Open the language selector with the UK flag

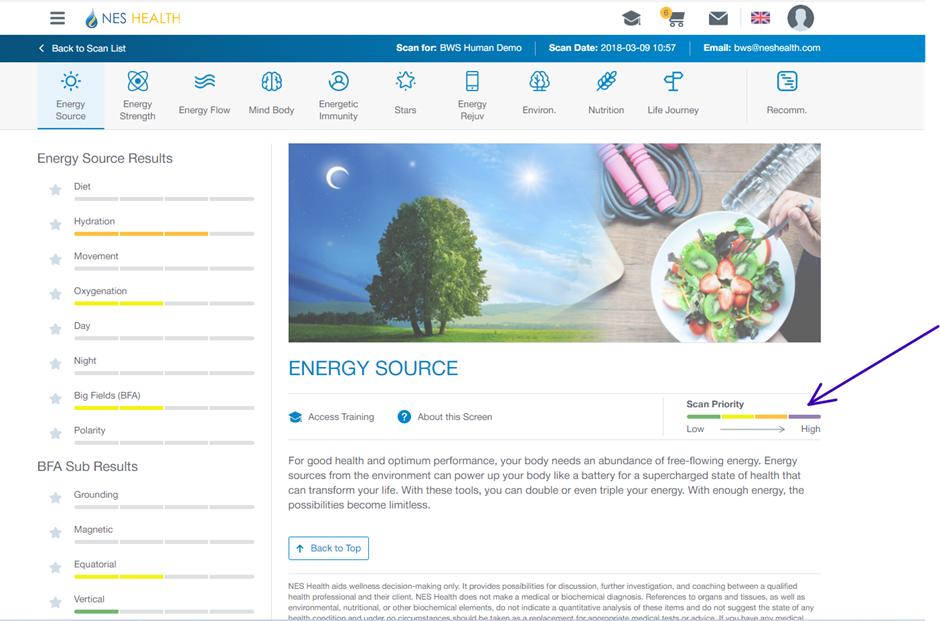click(x=760, y=17)
